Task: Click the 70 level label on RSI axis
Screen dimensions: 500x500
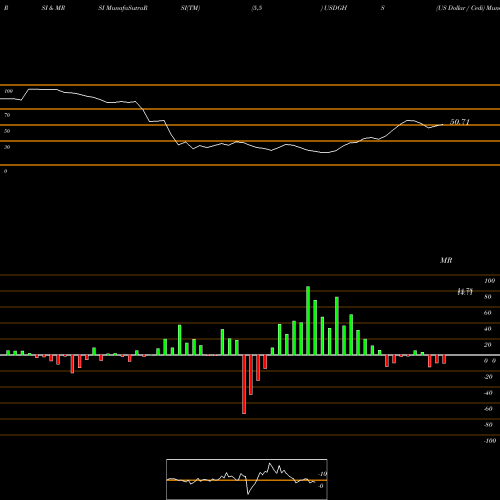Action: tap(7, 115)
